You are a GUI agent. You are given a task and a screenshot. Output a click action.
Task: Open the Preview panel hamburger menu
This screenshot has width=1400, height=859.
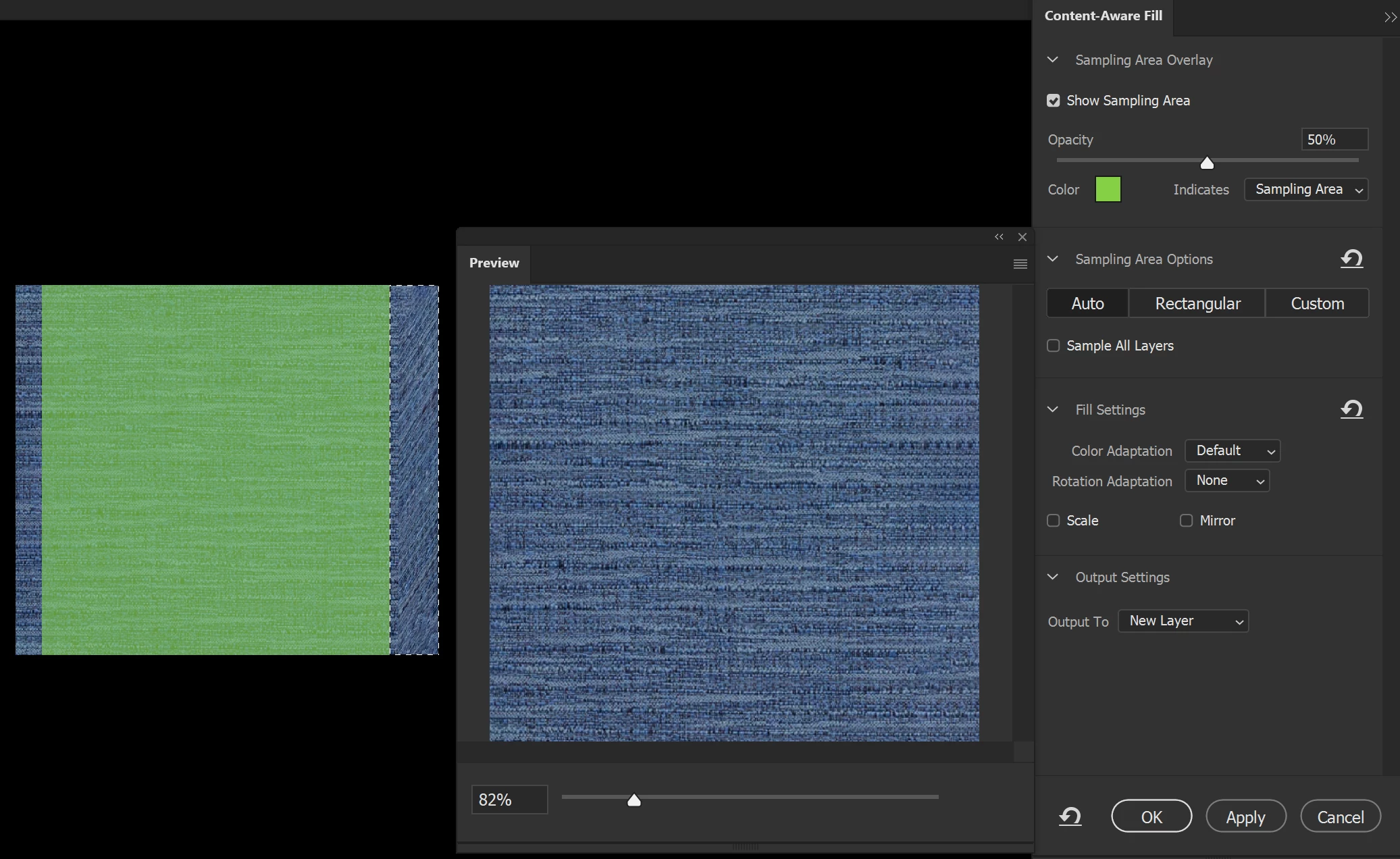(1020, 264)
